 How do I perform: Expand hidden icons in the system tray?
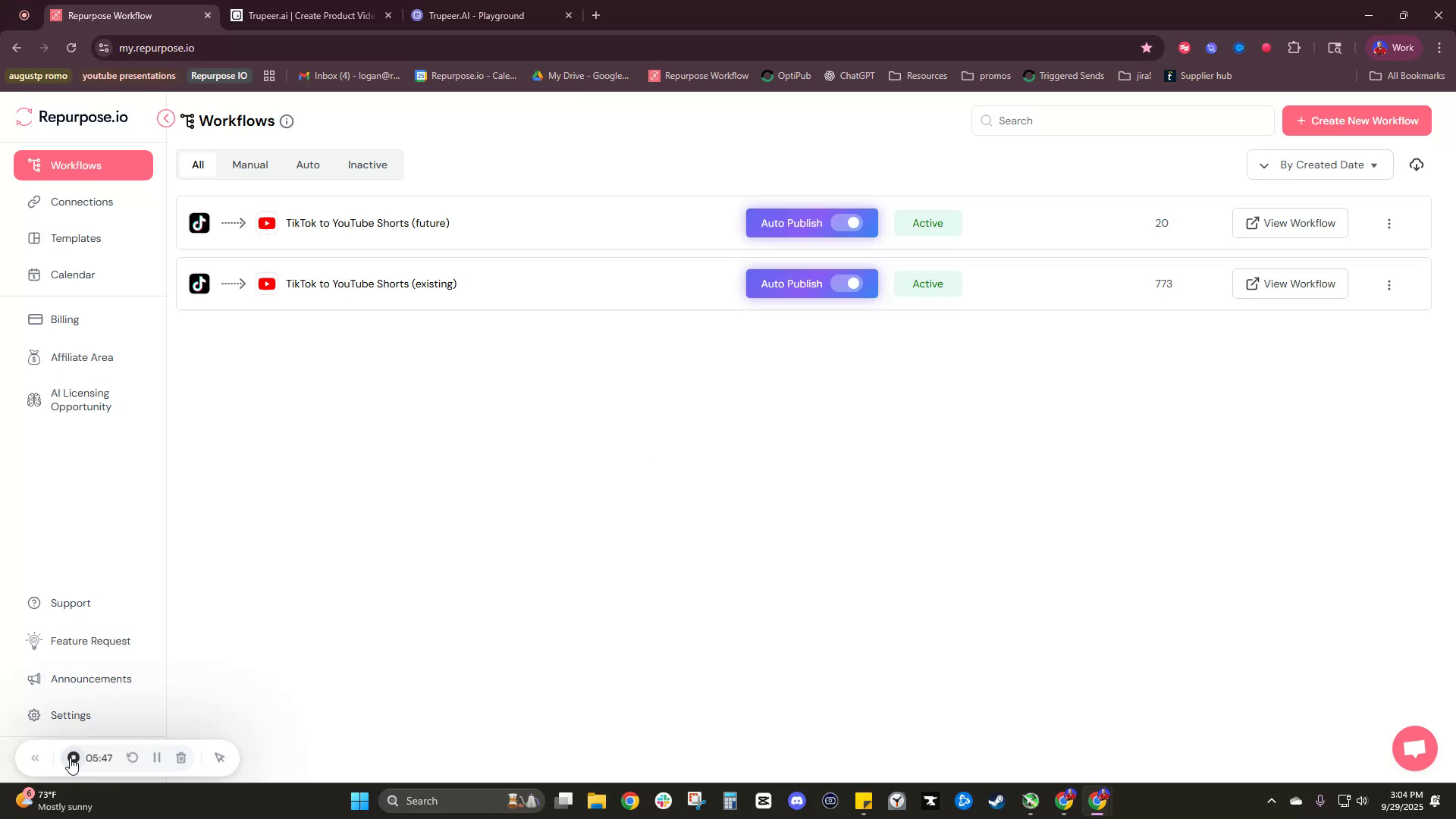(1272, 800)
